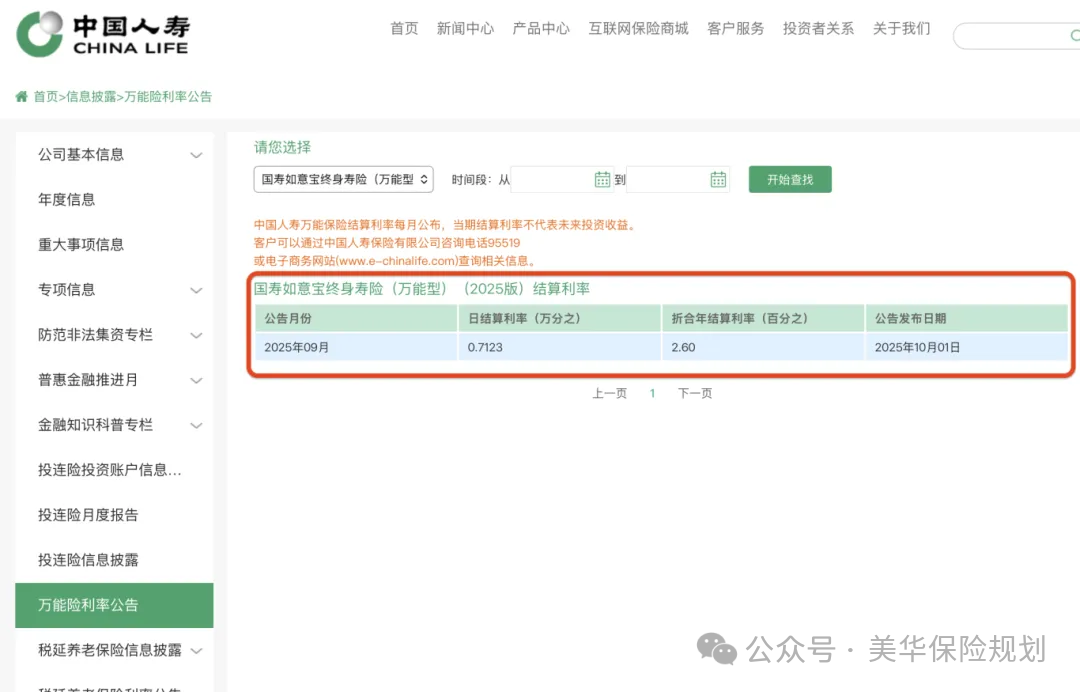This screenshot has width=1080, height=692.
Task: Click the 开始查找 search button
Action: click(789, 179)
